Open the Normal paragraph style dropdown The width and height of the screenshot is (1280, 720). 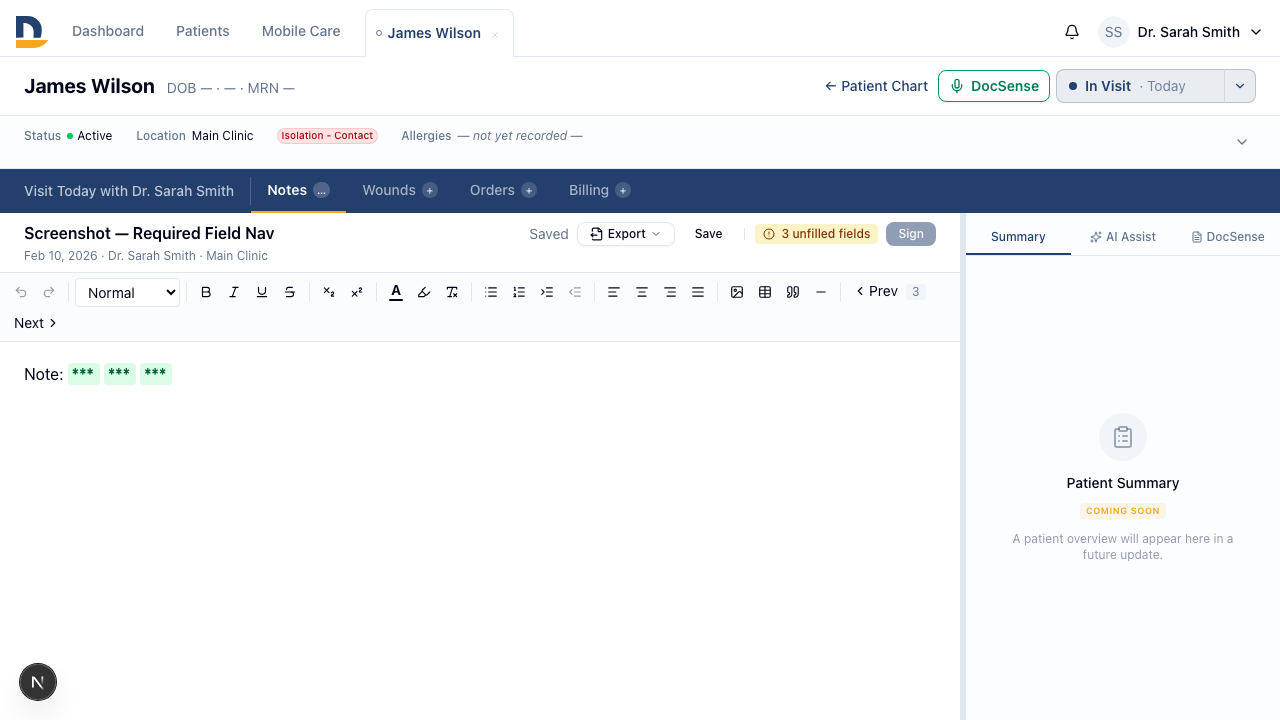point(128,292)
